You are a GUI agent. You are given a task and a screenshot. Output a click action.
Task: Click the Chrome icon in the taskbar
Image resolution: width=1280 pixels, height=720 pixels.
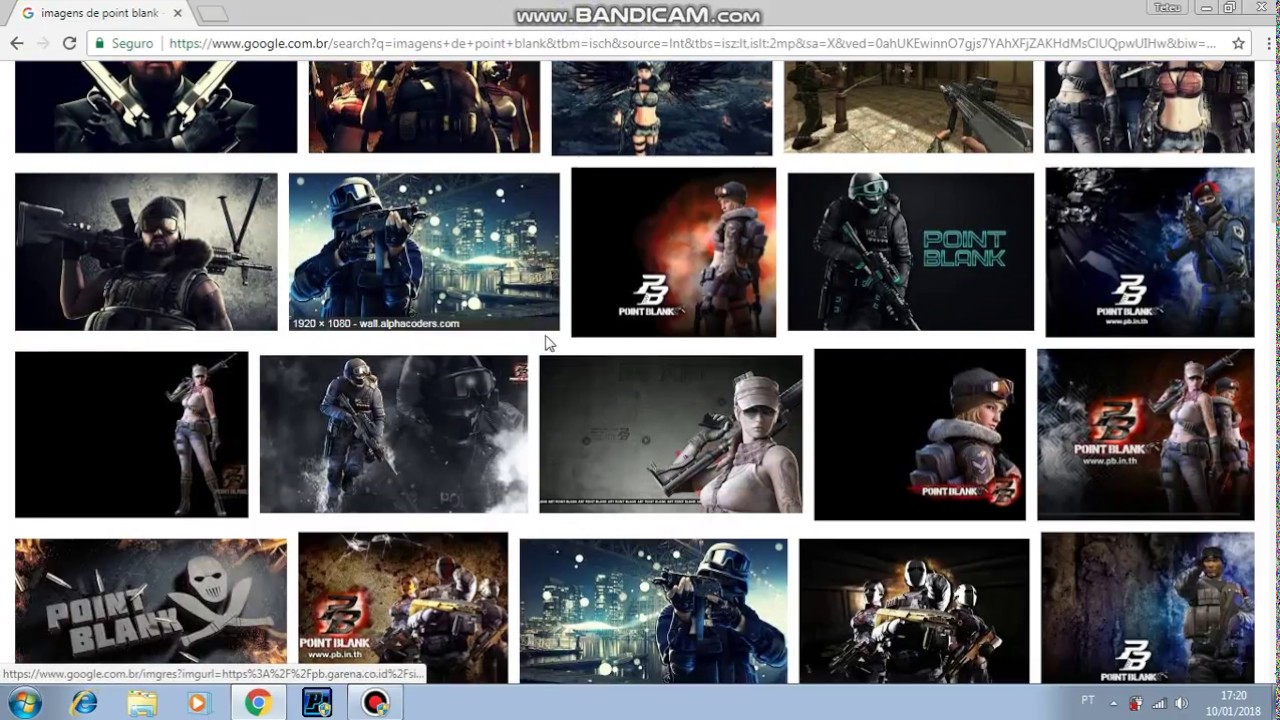point(258,703)
